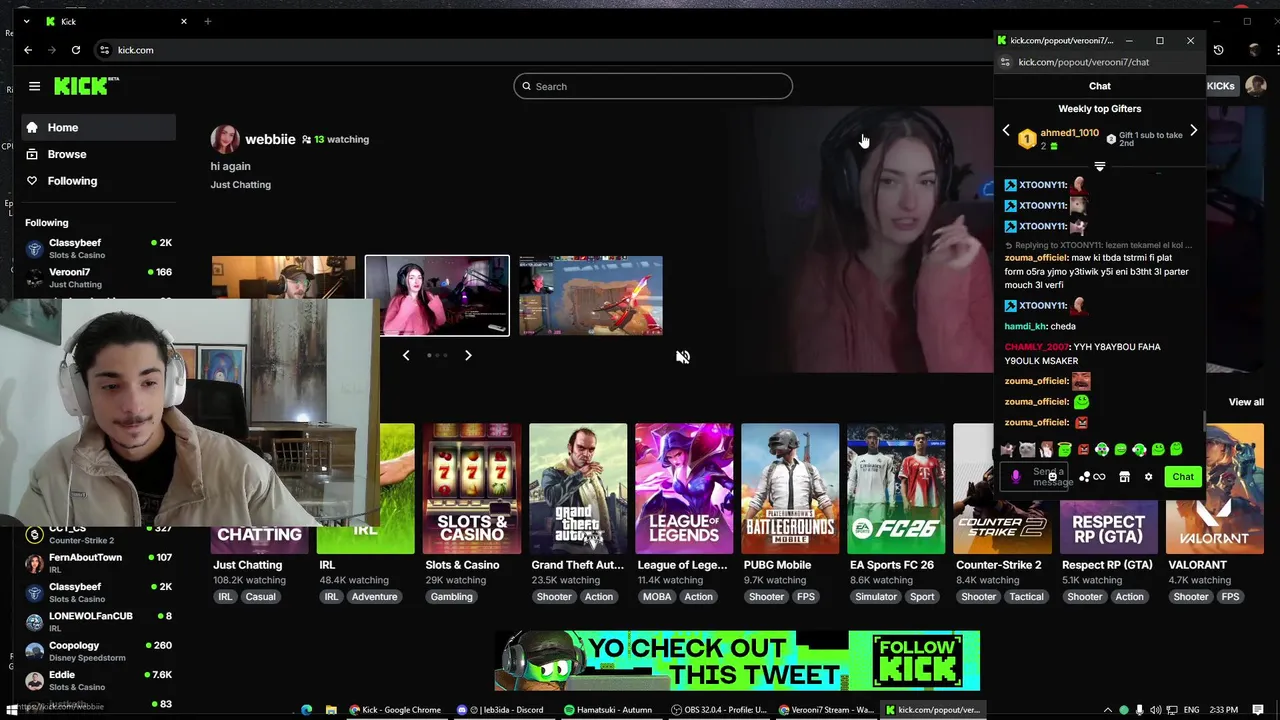This screenshot has width=1280, height=720.
Task: Click Casual tag under Just Chatting
Action: click(x=260, y=597)
